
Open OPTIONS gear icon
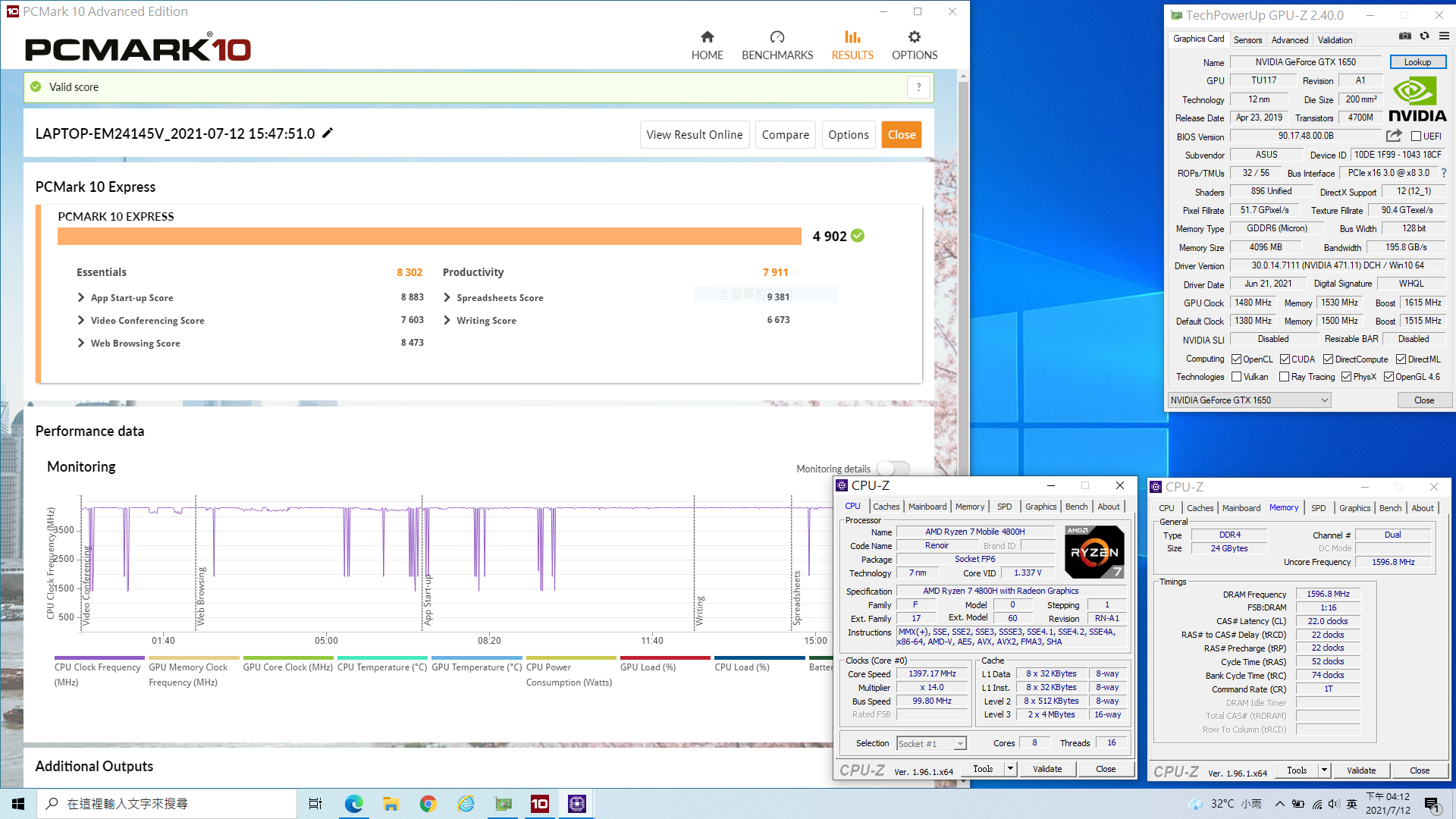coord(915,37)
